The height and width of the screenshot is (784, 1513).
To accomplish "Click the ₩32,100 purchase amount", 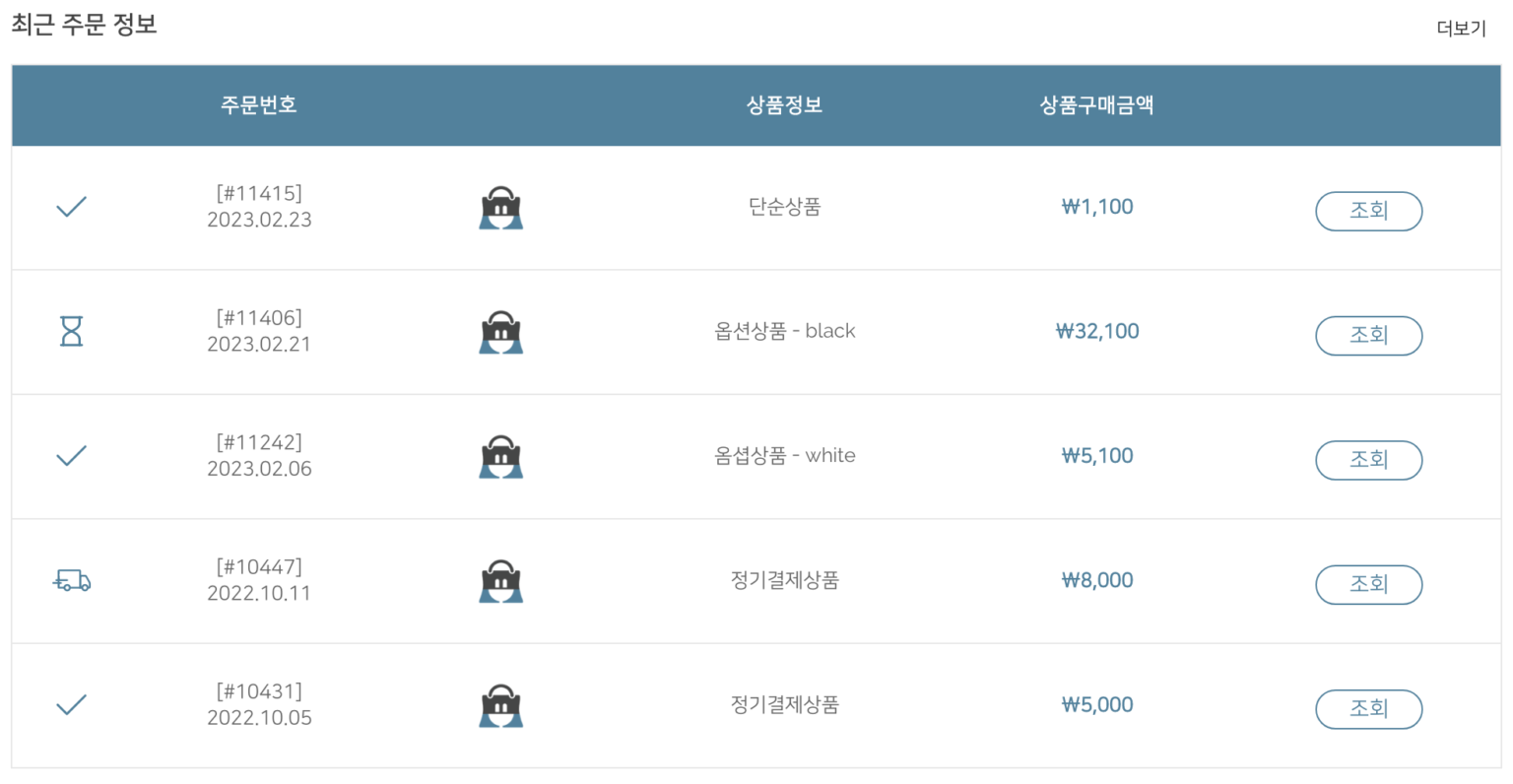I will 1096,331.
